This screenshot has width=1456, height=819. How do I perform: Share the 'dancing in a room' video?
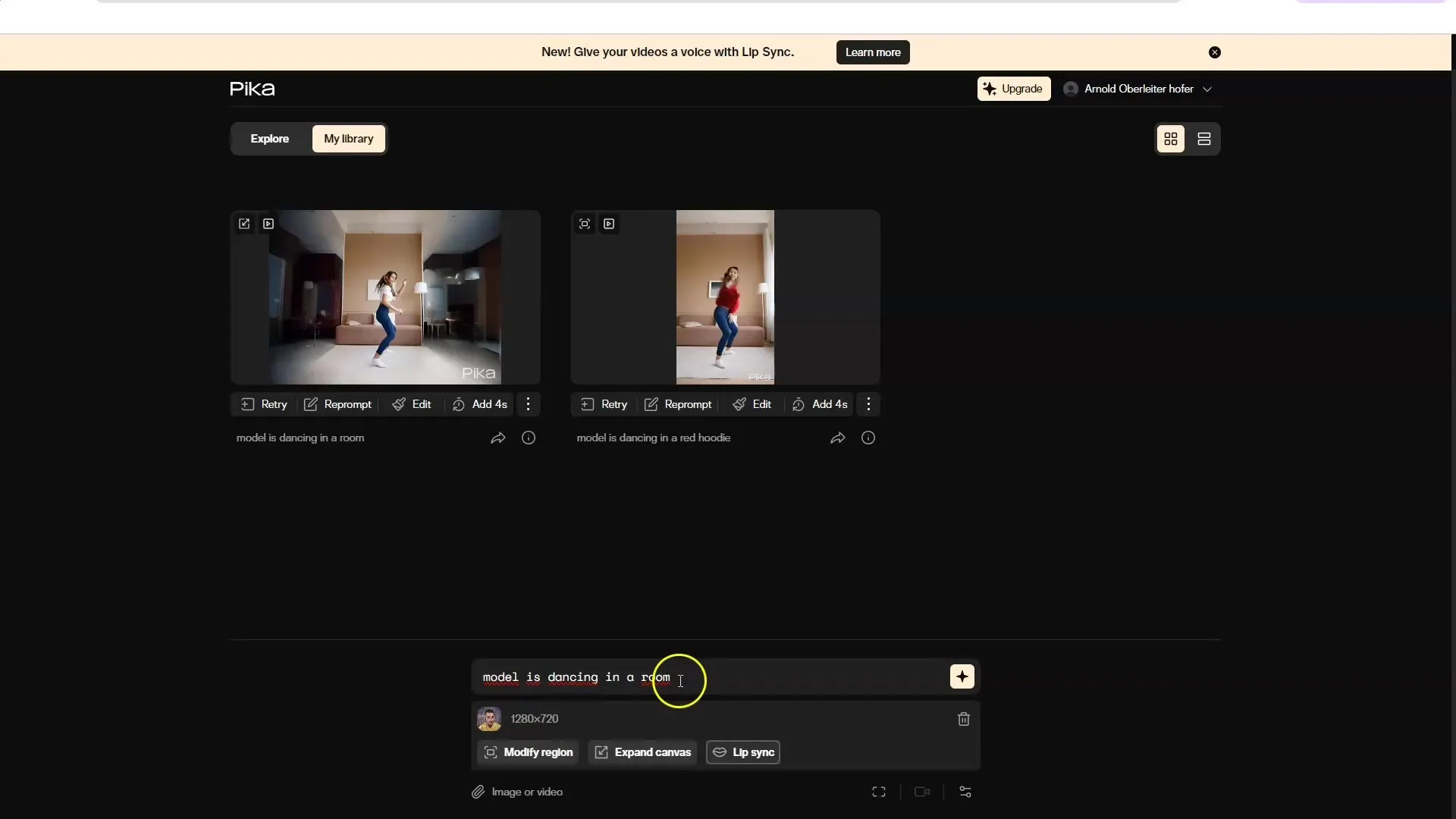(x=498, y=438)
